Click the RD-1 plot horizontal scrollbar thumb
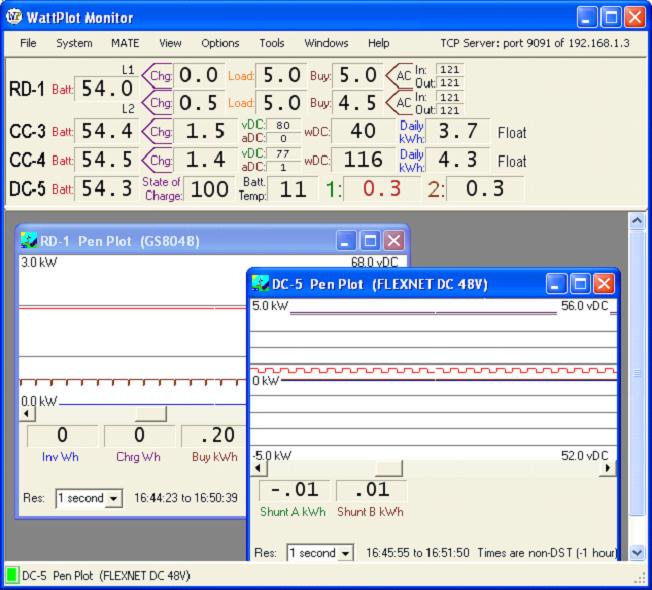 pos(151,414)
